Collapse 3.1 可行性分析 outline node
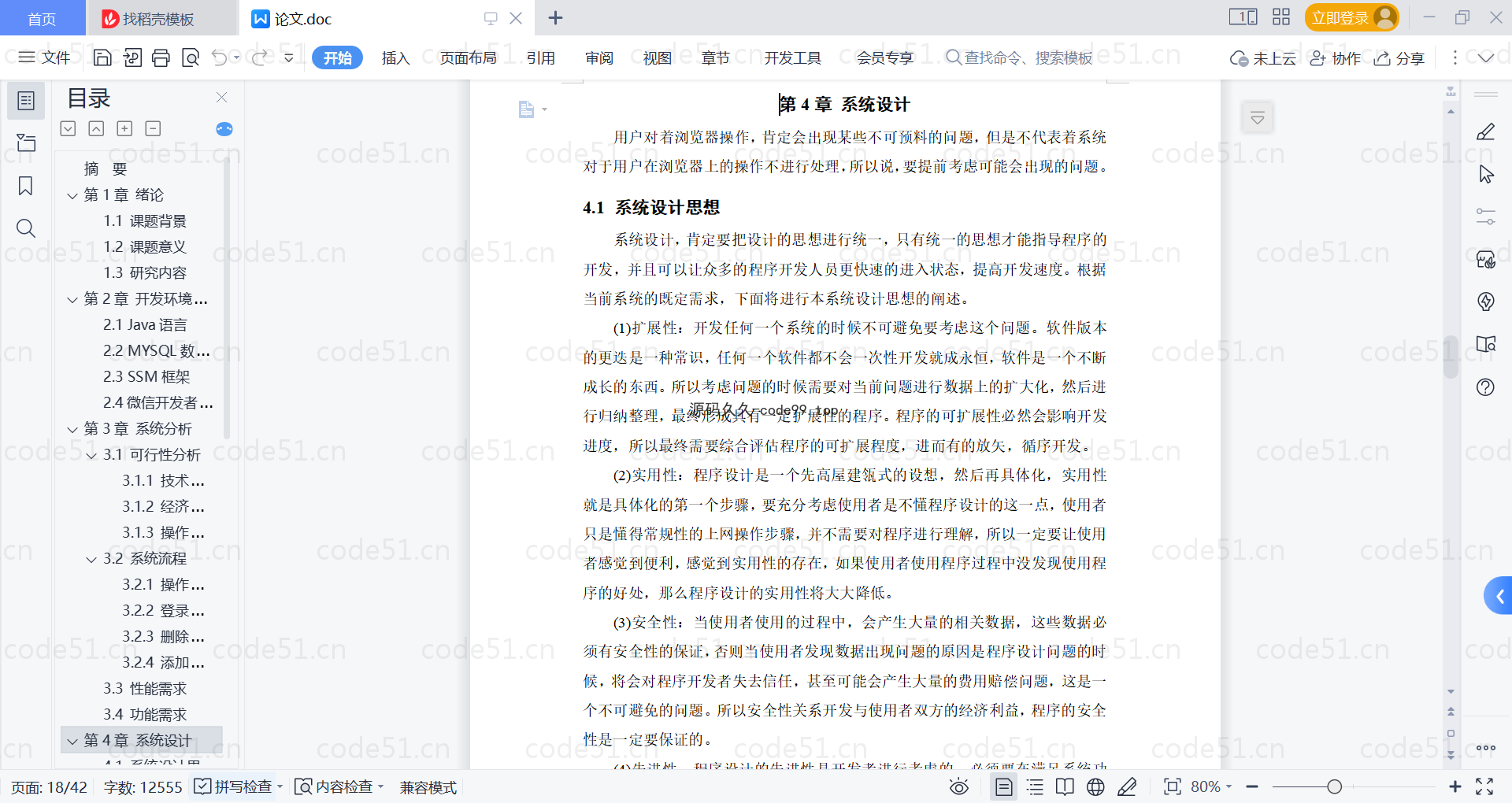 [91, 455]
